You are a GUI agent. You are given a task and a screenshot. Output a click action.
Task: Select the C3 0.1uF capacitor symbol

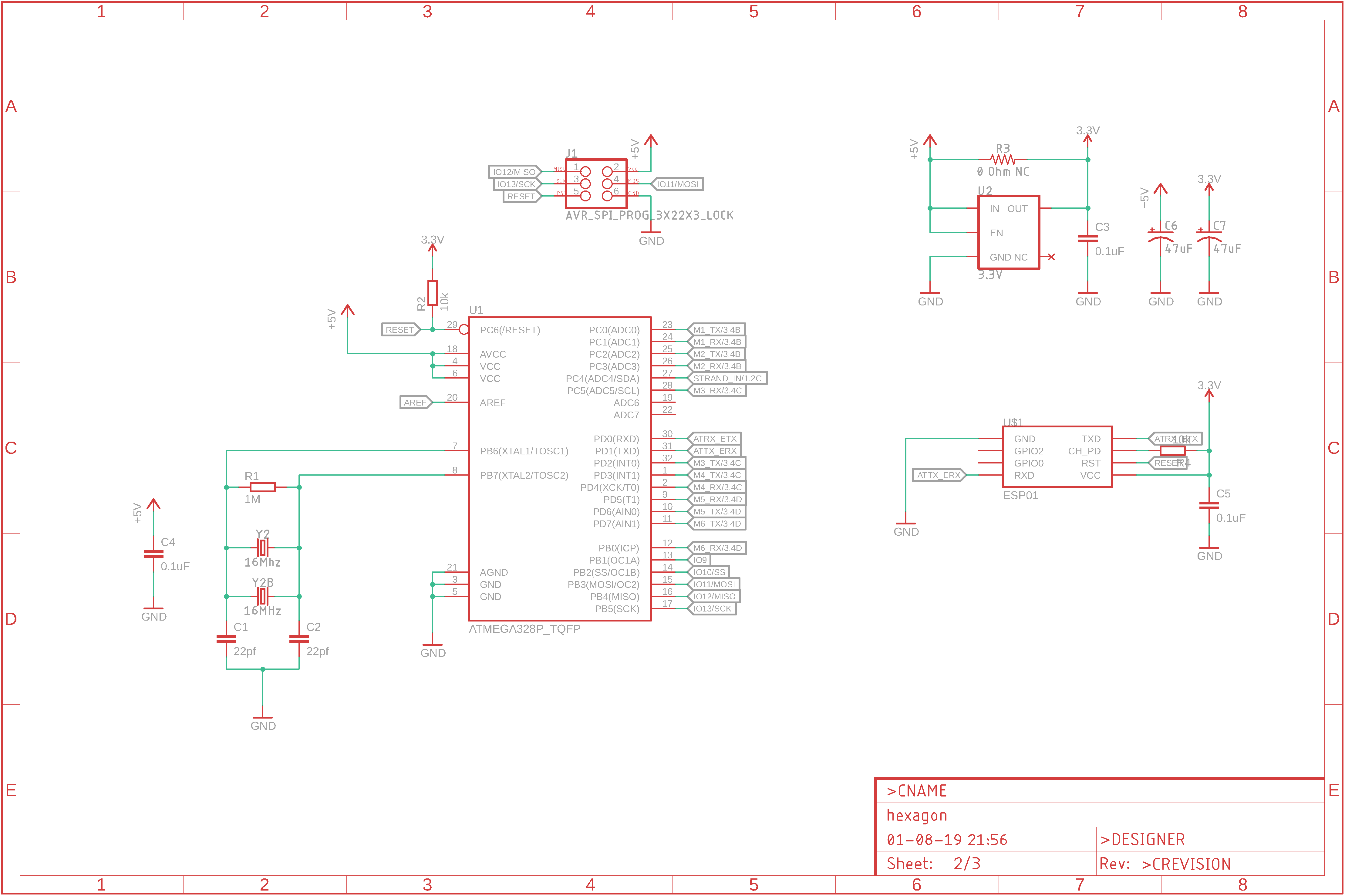point(1087,239)
